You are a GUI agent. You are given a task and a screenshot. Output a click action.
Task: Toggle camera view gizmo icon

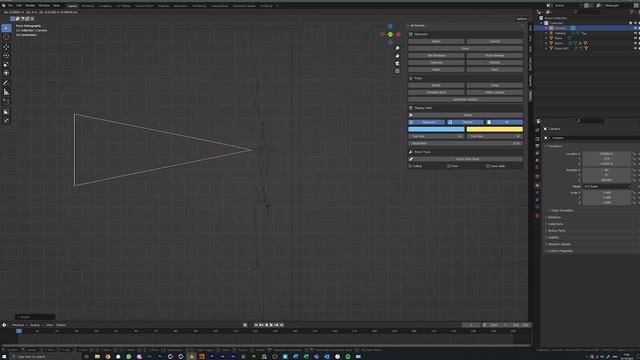pos(397,64)
